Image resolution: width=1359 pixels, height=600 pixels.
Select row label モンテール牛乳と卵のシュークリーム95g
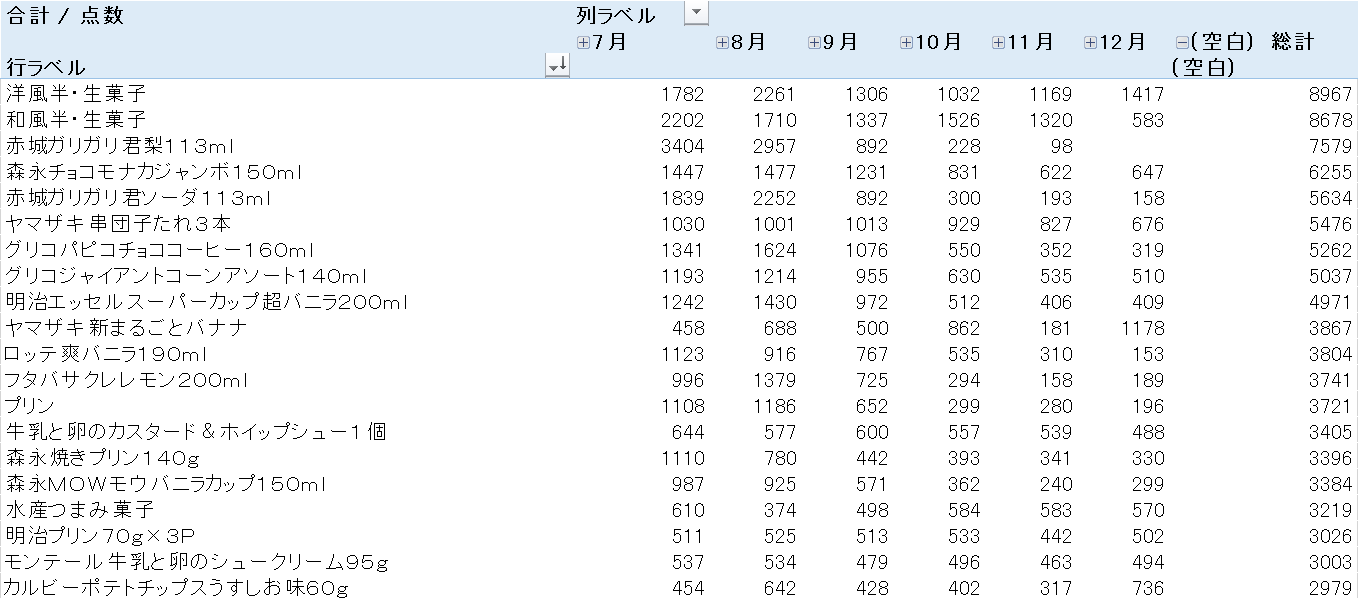(x=197, y=562)
